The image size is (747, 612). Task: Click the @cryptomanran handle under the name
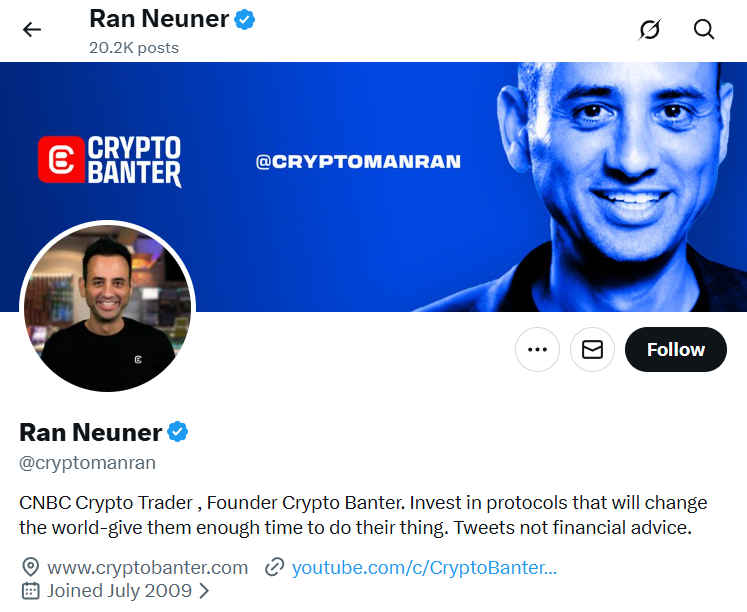click(x=88, y=463)
